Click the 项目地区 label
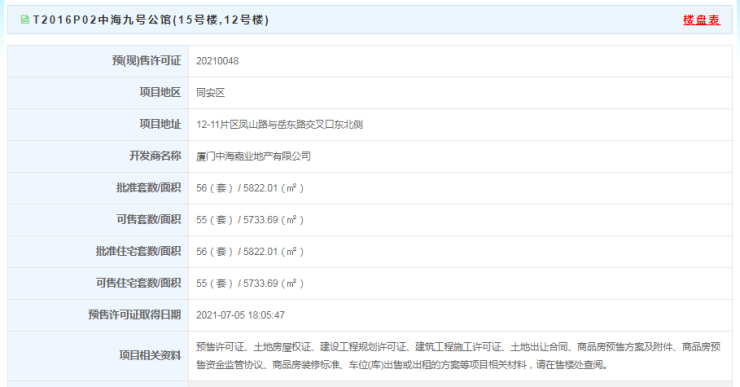The width and height of the screenshot is (740, 387). (160, 92)
